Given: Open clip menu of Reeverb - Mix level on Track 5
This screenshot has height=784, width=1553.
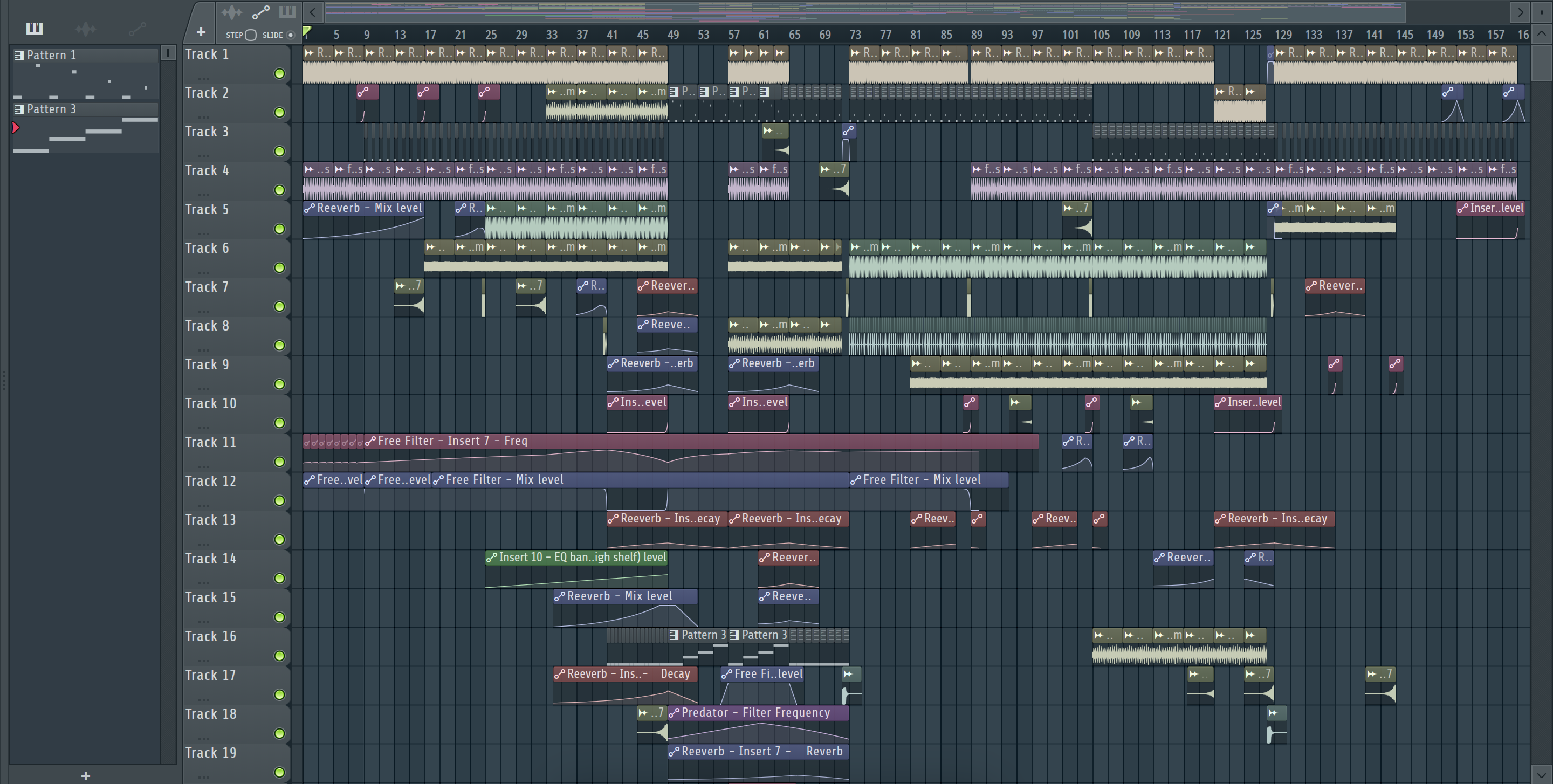Looking at the screenshot, I should (x=310, y=209).
